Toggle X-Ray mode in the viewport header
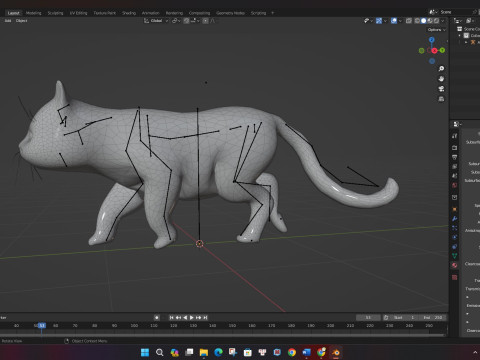480x360 pixels. 409,21
